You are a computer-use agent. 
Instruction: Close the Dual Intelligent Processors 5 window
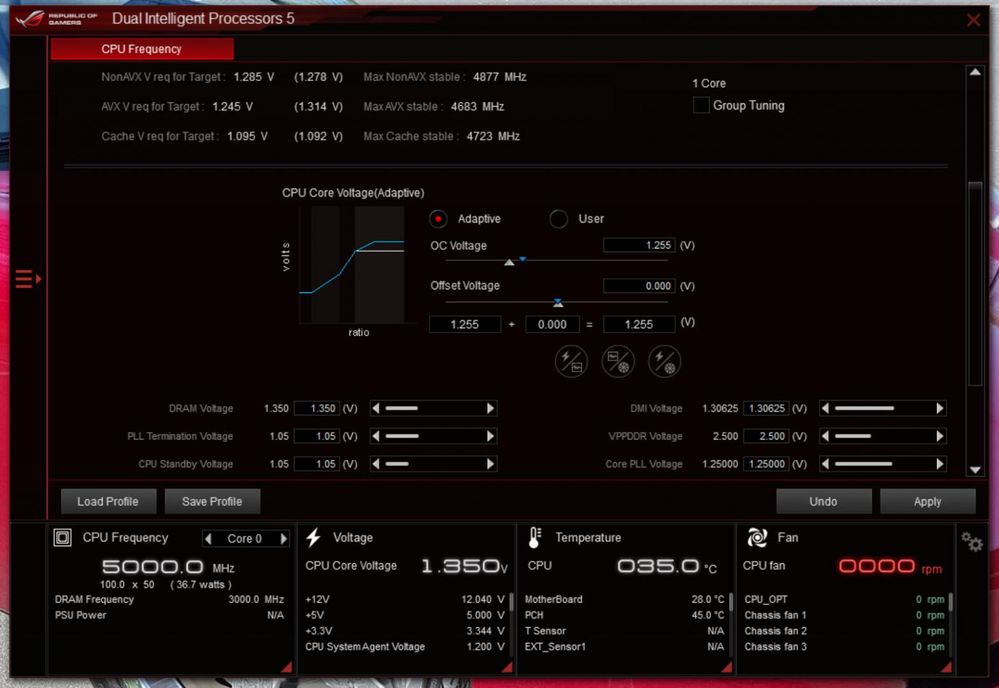tap(973, 20)
